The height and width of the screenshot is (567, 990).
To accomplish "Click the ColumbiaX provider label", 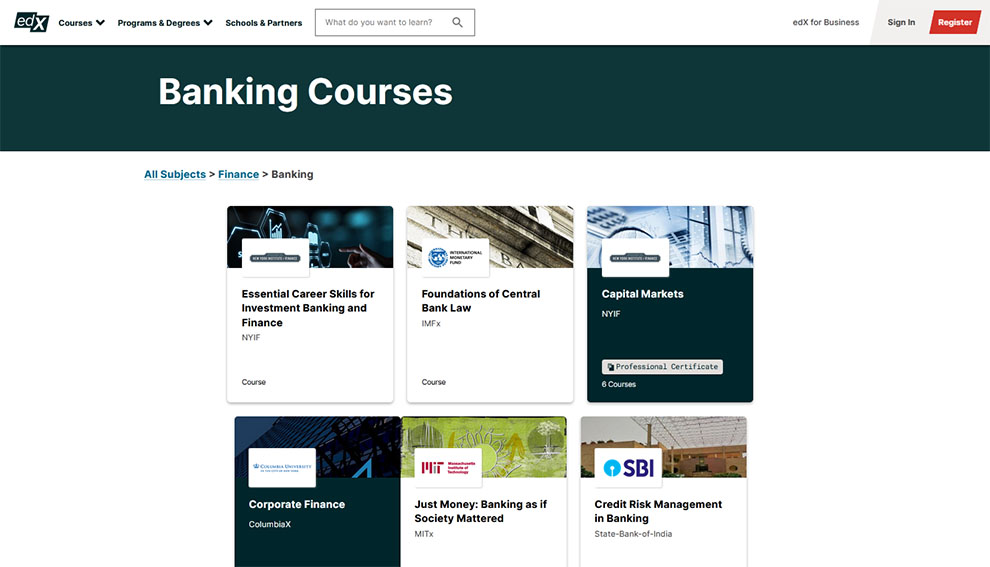I will click(x=270, y=524).
